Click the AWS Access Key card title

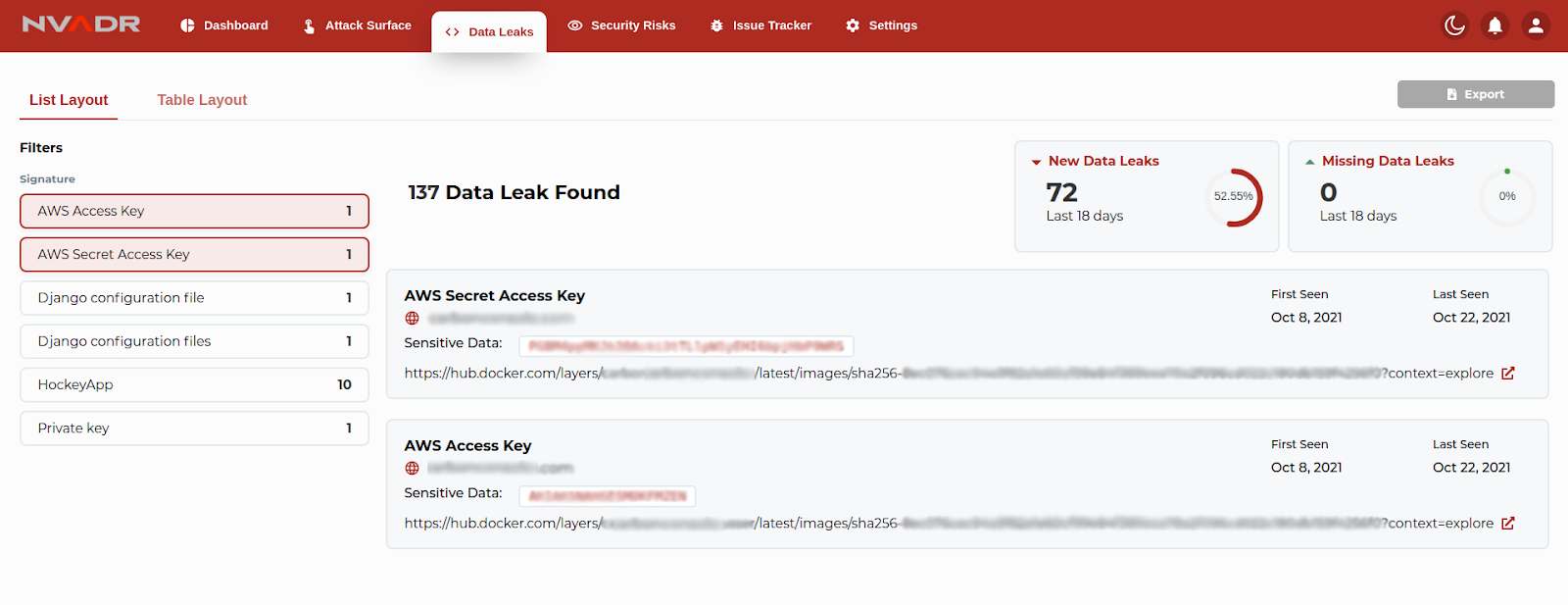(x=467, y=446)
